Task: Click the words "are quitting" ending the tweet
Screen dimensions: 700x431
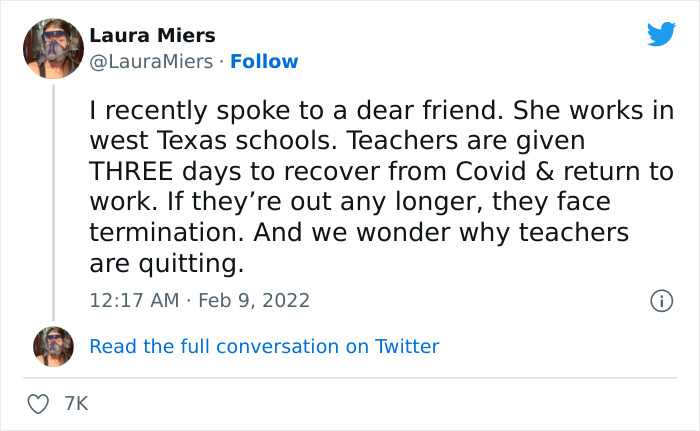Action: pos(166,265)
